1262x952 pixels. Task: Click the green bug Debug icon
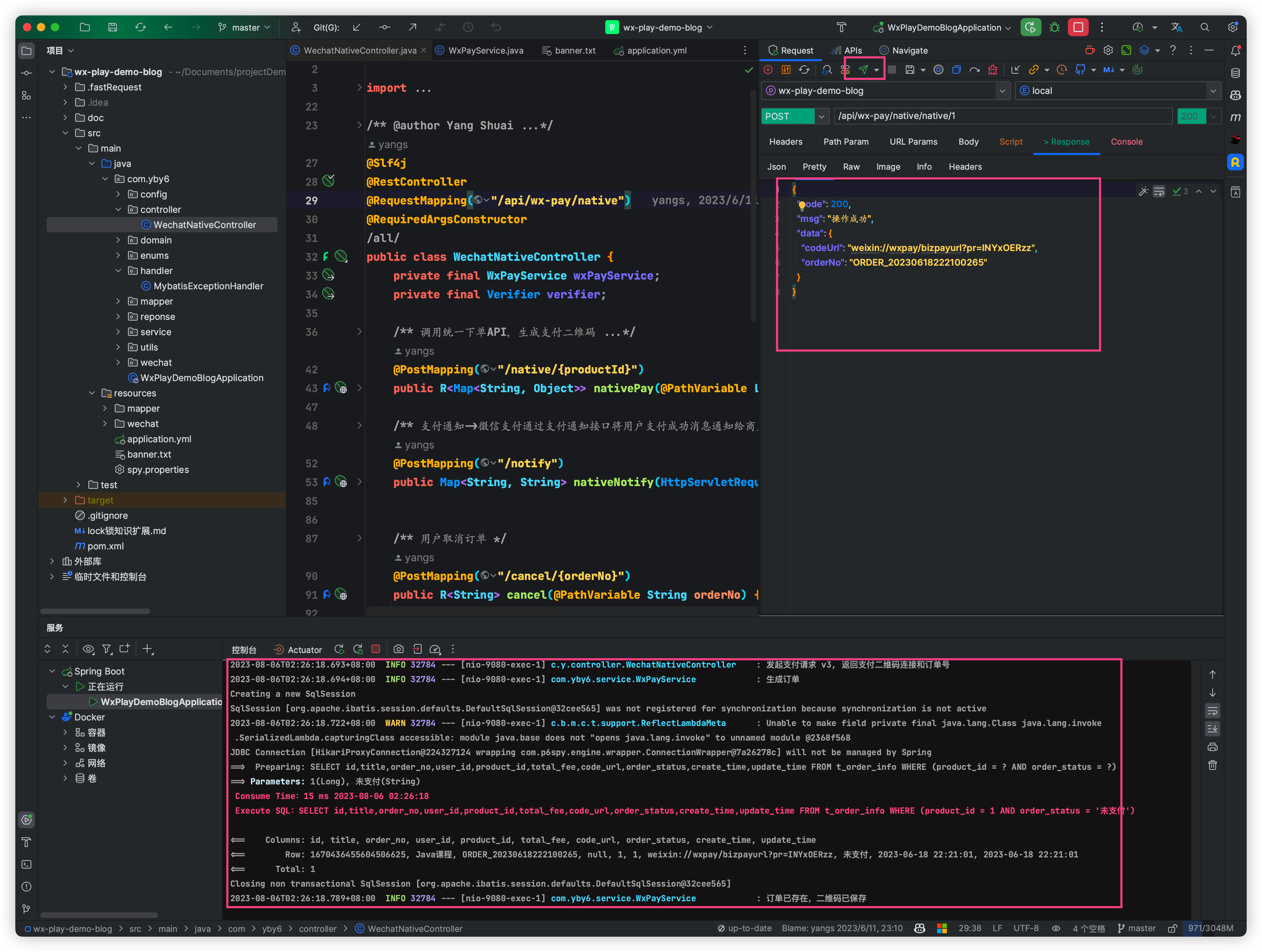click(1054, 27)
